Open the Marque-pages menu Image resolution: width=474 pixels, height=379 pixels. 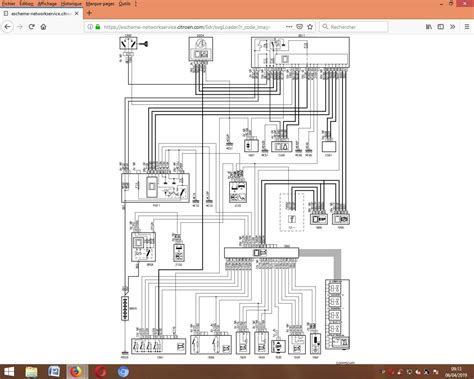point(100,3)
